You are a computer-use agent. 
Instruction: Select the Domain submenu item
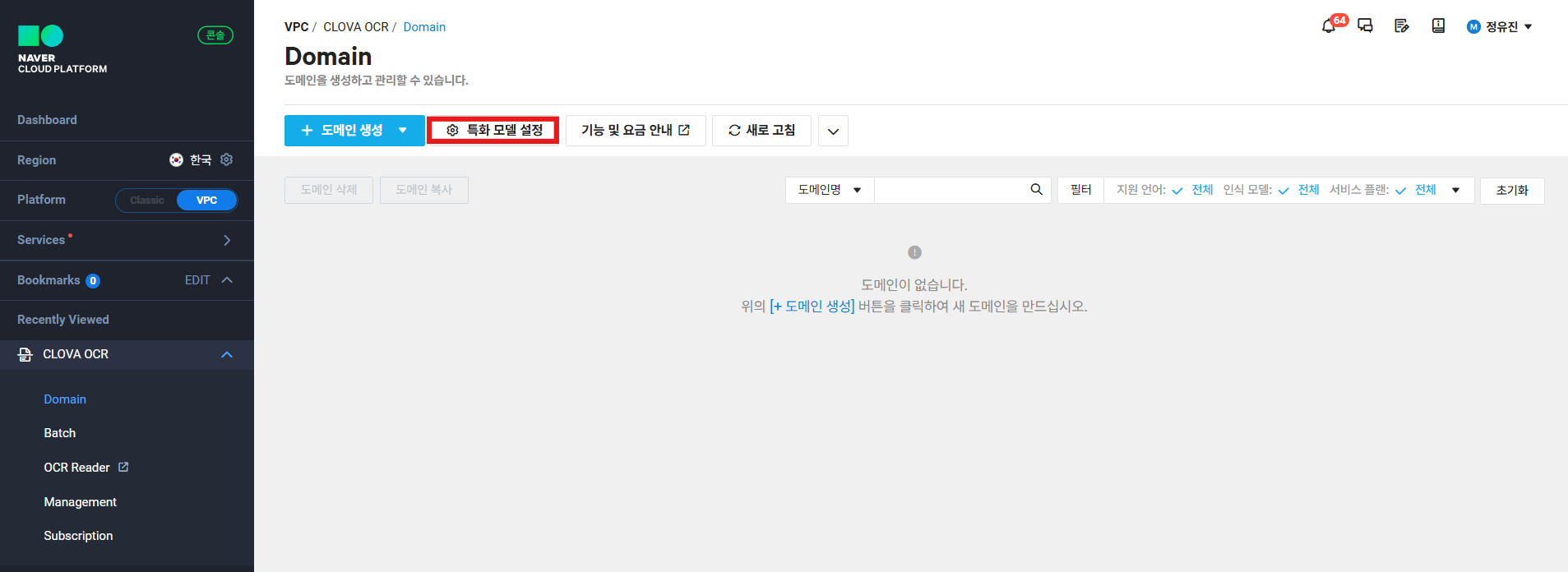pos(65,399)
